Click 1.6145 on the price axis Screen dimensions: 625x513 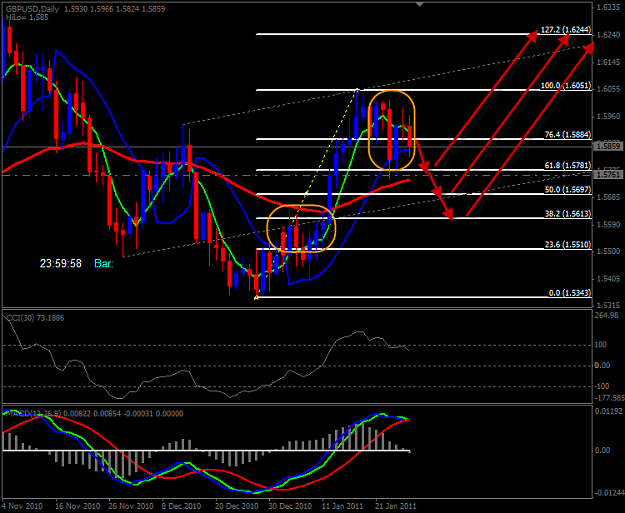pyautogui.click(x=609, y=62)
